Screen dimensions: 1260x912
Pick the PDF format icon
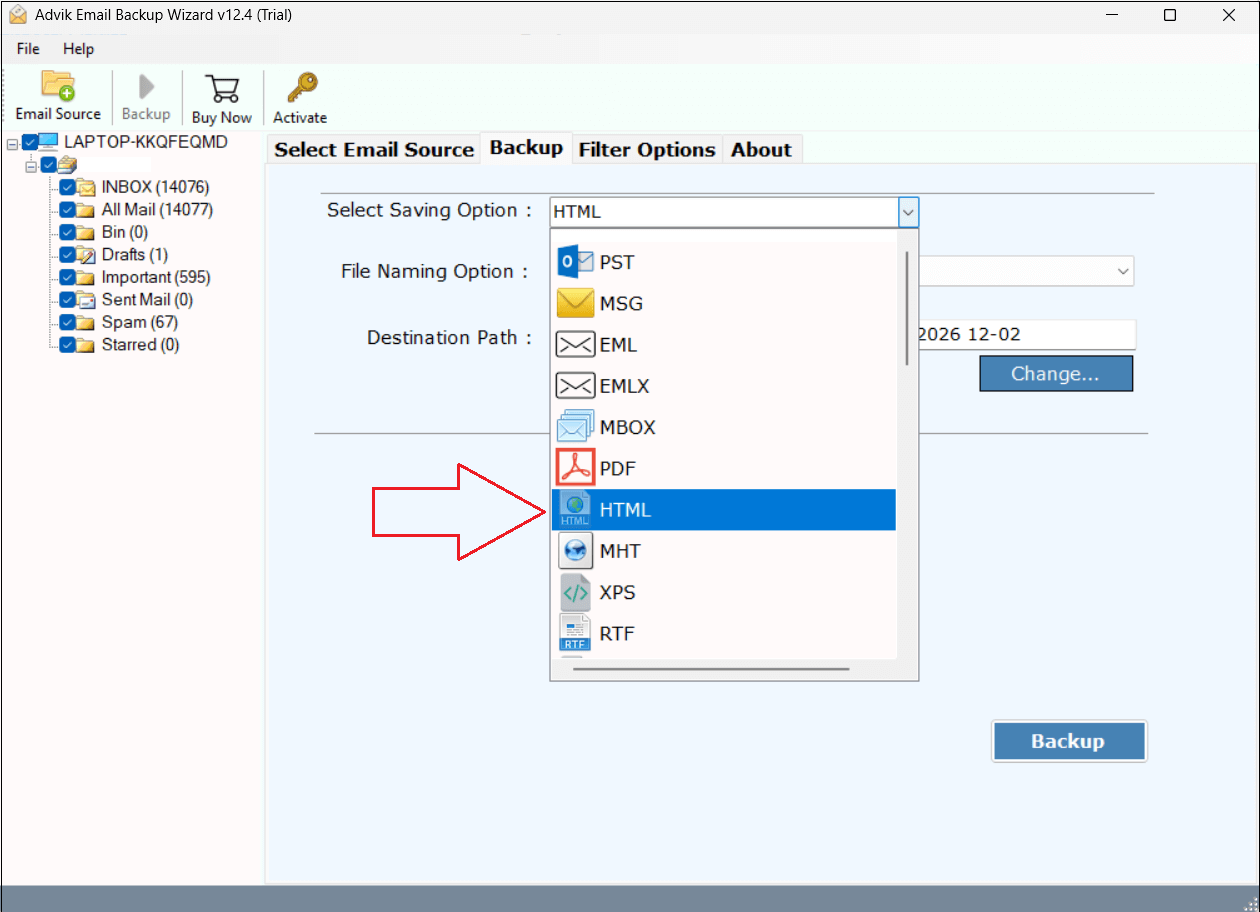575,468
